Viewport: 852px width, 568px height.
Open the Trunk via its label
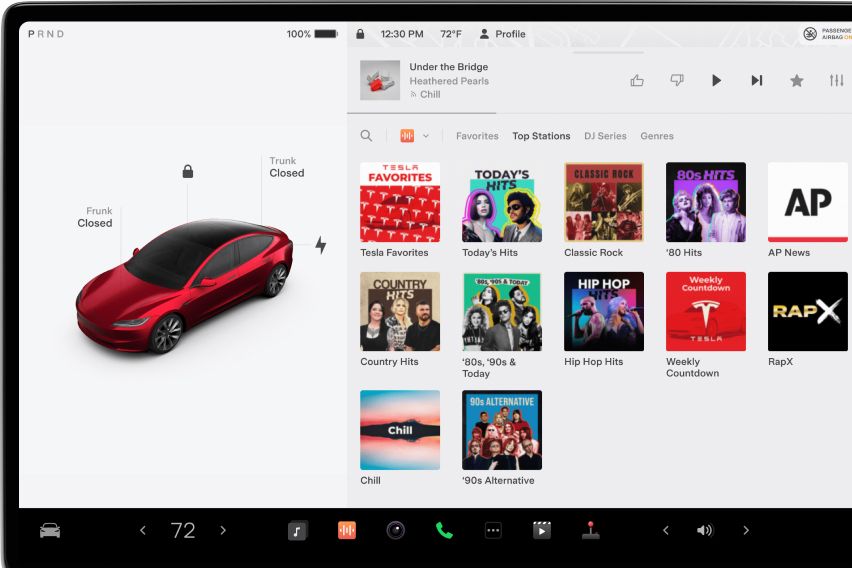[x=285, y=167]
